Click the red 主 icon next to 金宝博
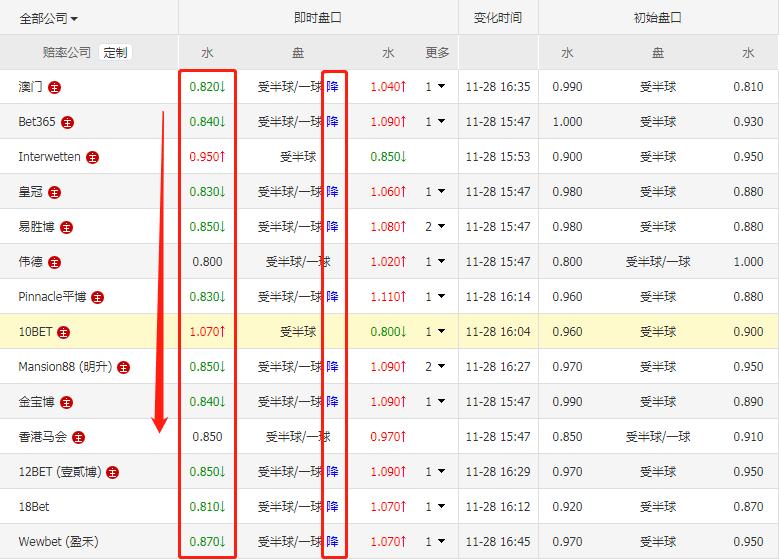Image resolution: width=779 pixels, height=560 pixels. [x=66, y=402]
